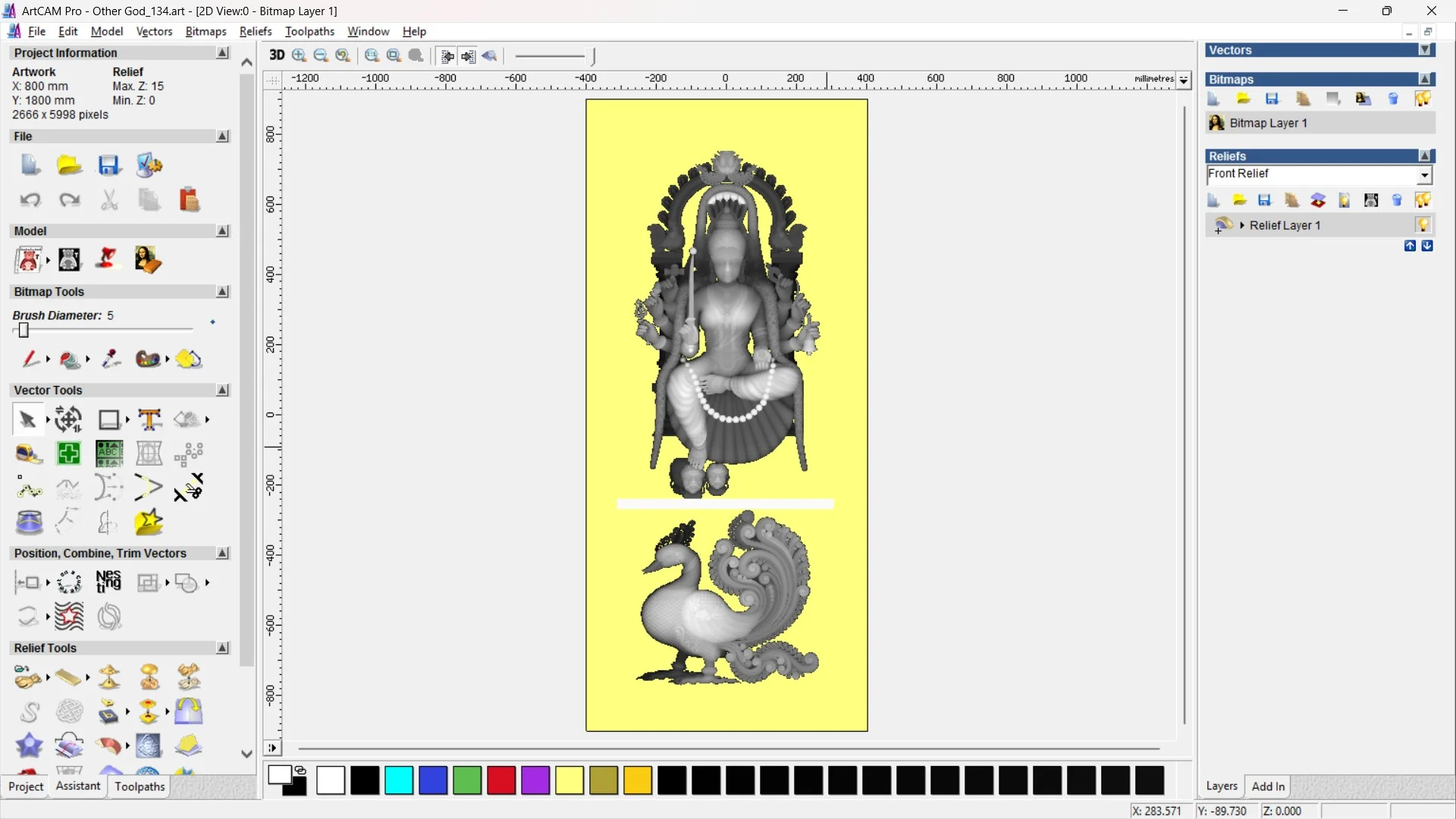Open the Toolpaths menu
Image resolution: width=1456 pixels, height=819 pixels.
coord(309,31)
